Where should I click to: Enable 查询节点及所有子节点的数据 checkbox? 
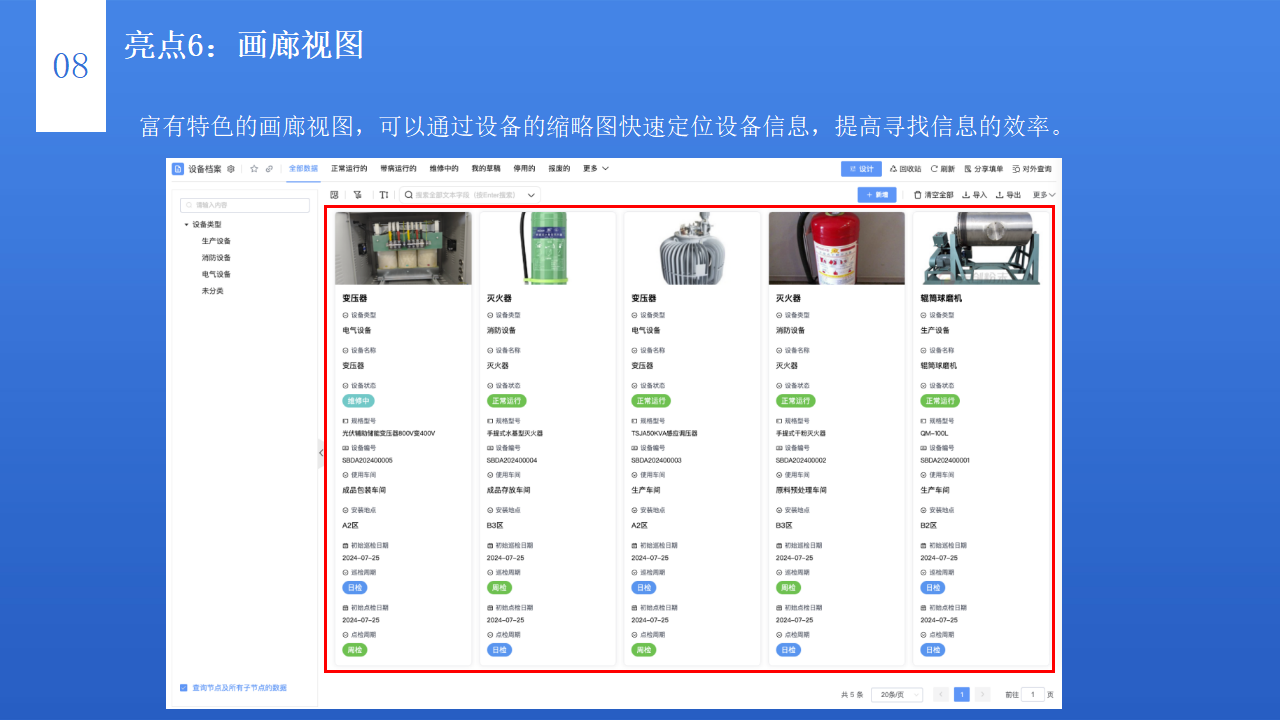[182, 687]
